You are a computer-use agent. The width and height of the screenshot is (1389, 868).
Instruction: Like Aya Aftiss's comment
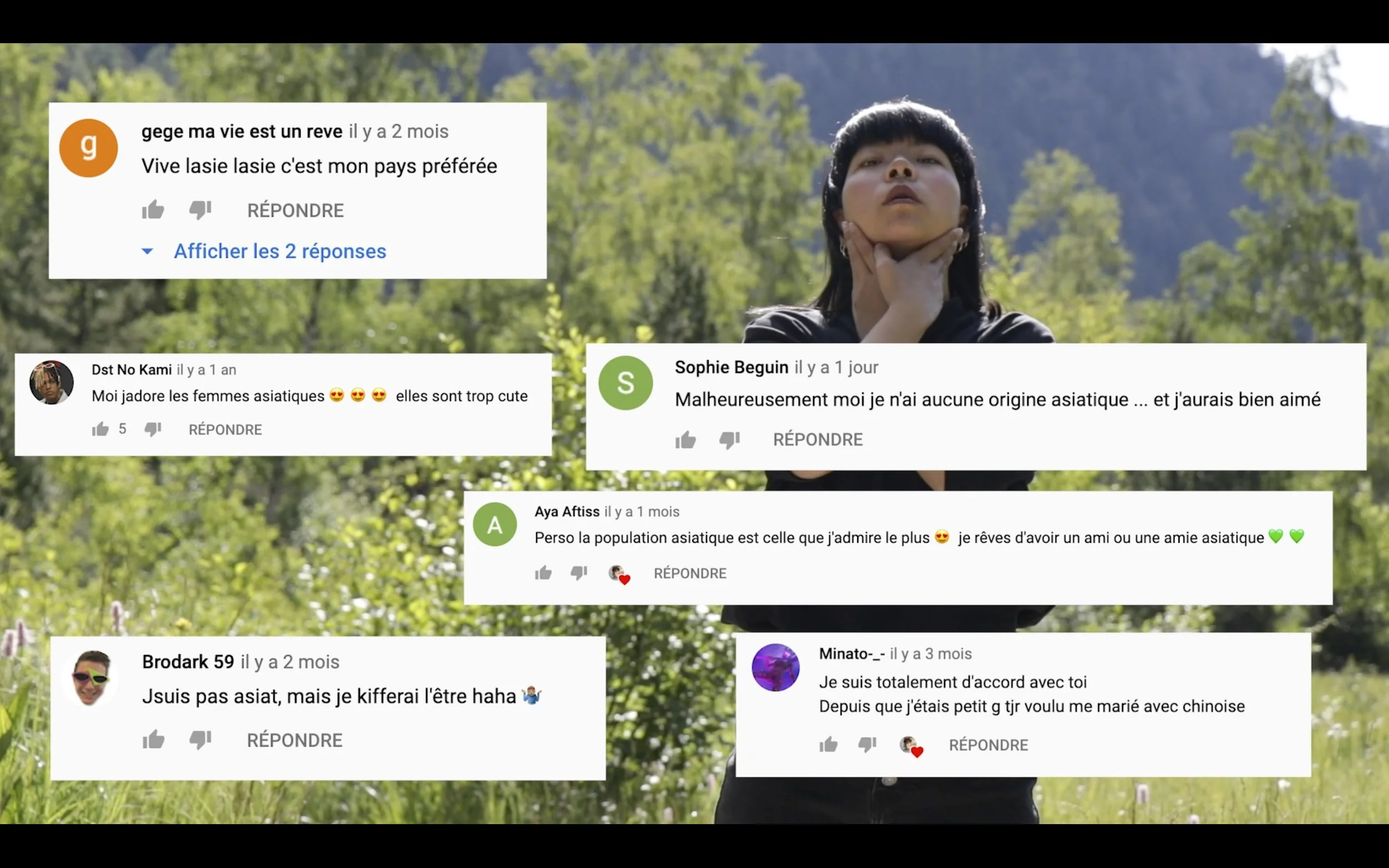coord(543,573)
